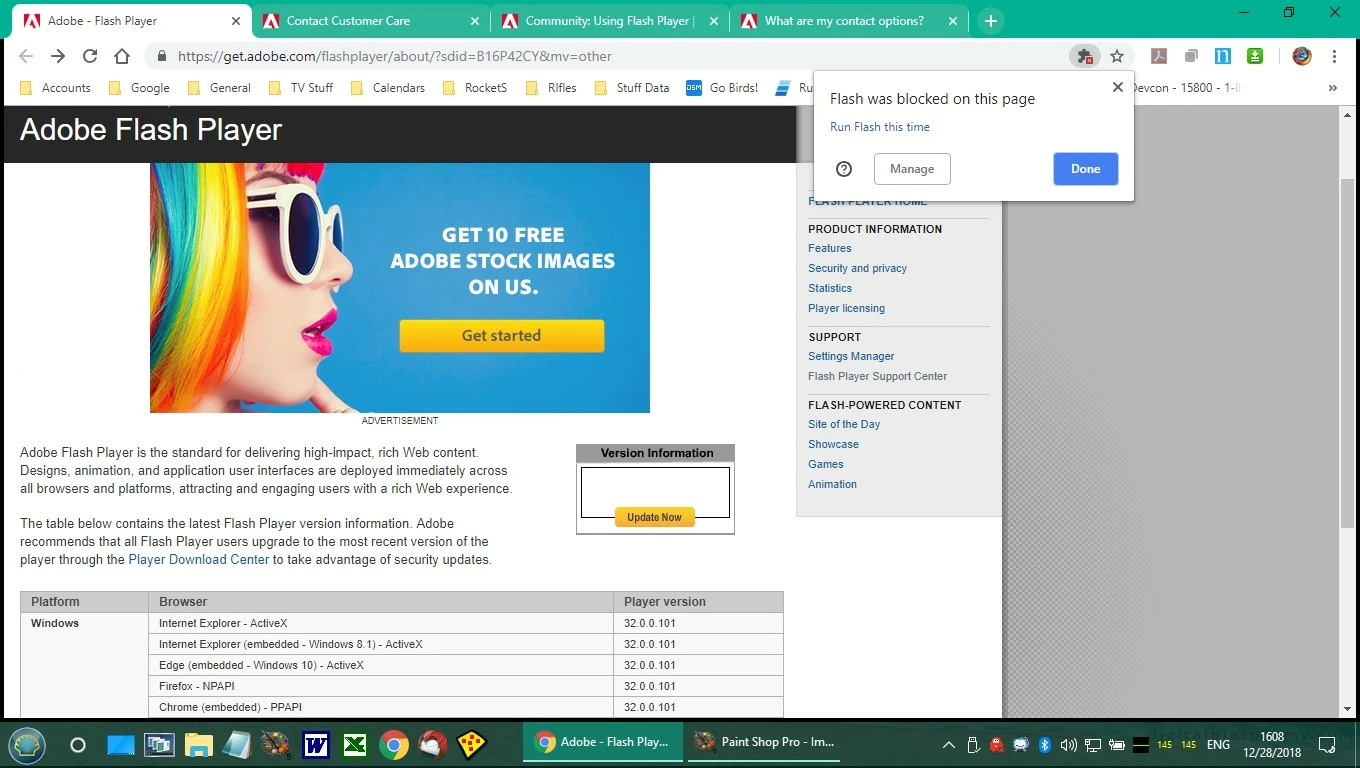This screenshot has height=768, width=1360.
Task: Open the Showcase link
Action: [833, 444]
